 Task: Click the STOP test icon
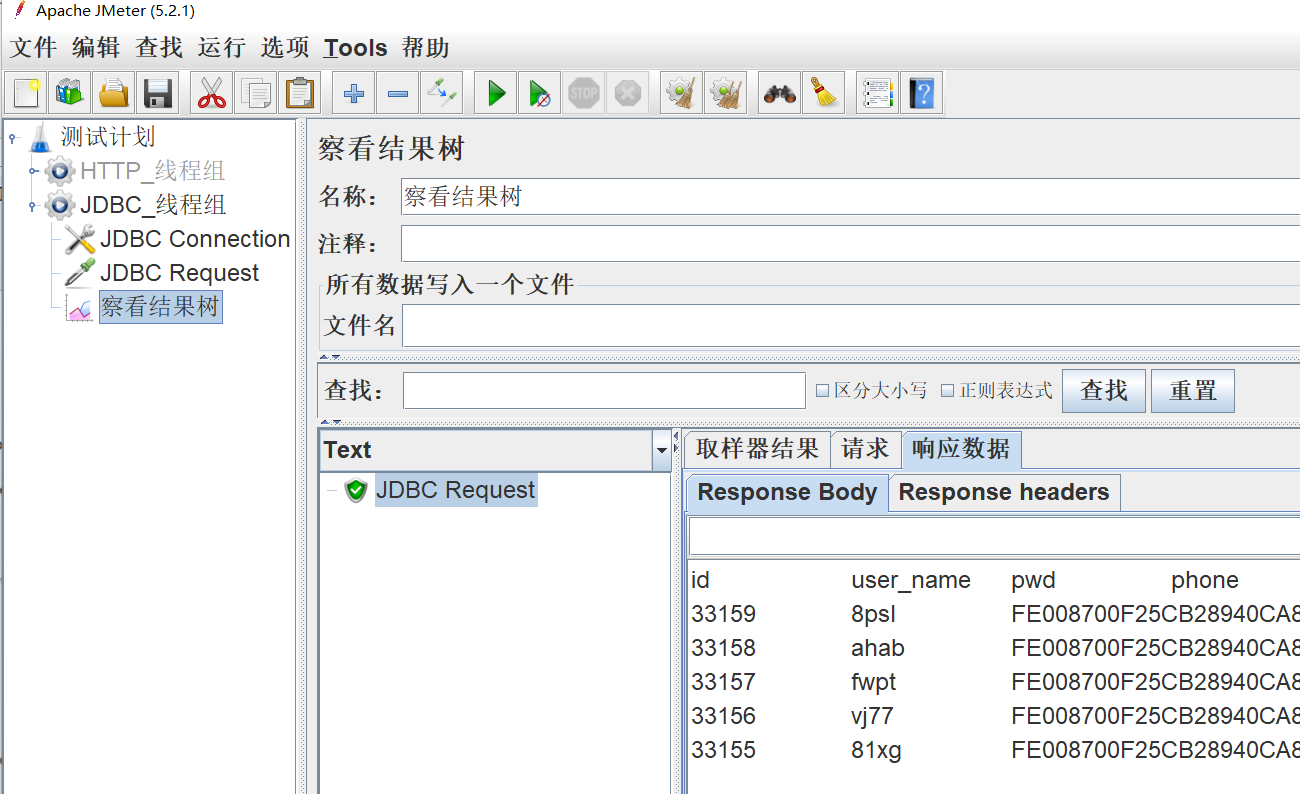pyautogui.click(x=583, y=94)
